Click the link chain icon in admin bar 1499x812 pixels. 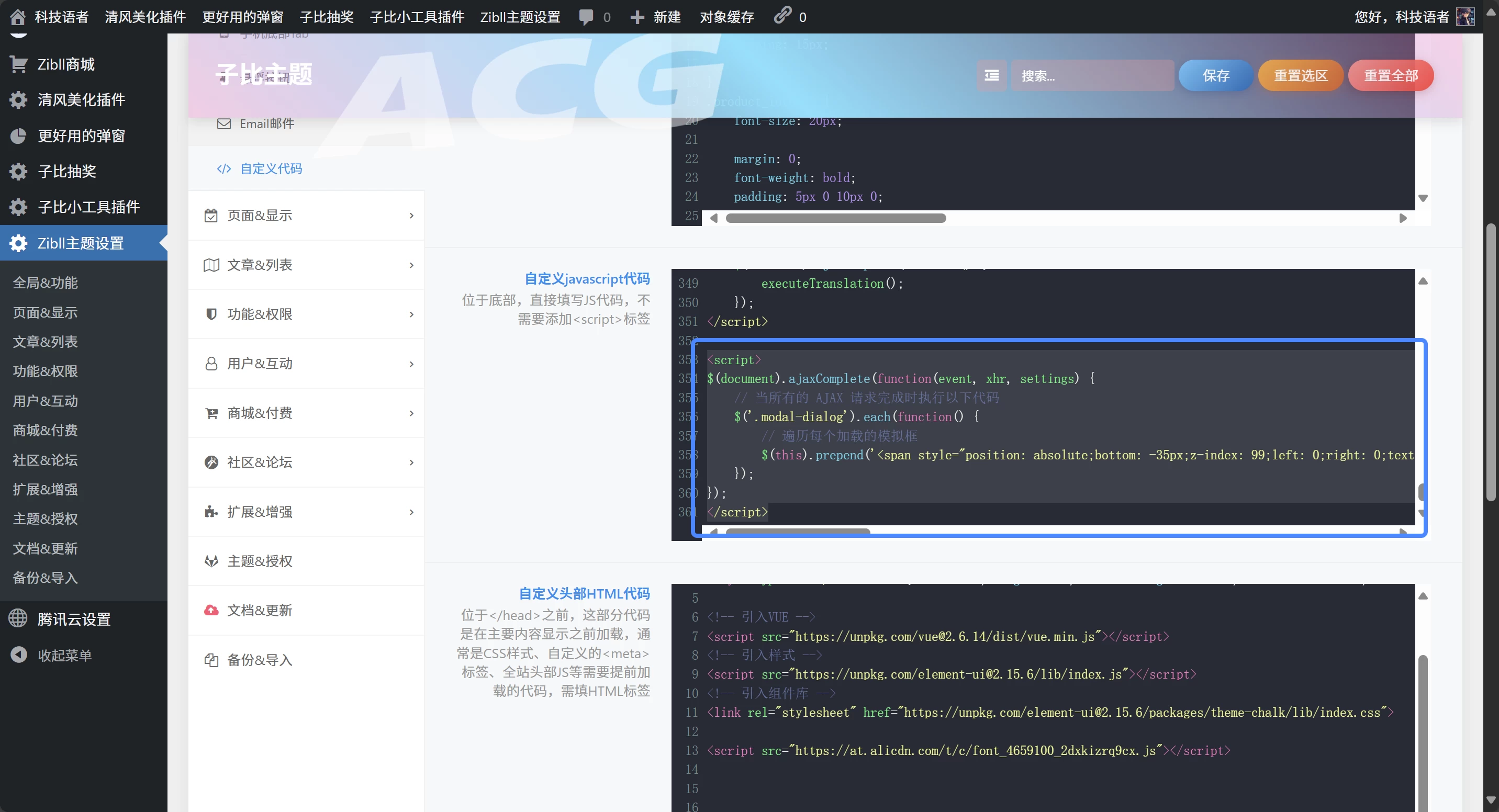coord(782,16)
